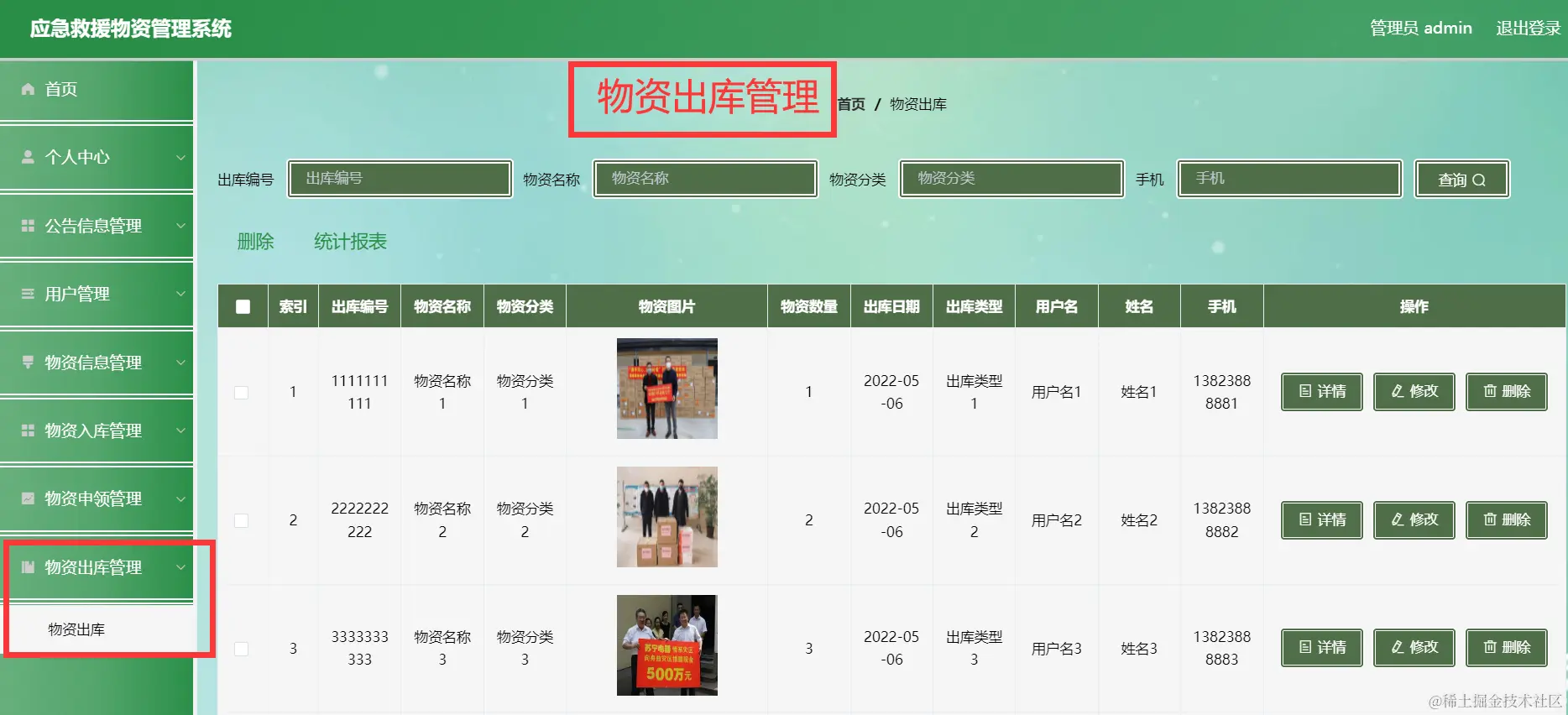The height and width of the screenshot is (715, 1568).
Task: Click the 物资图片 column header
Action: click(x=666, y=306)
